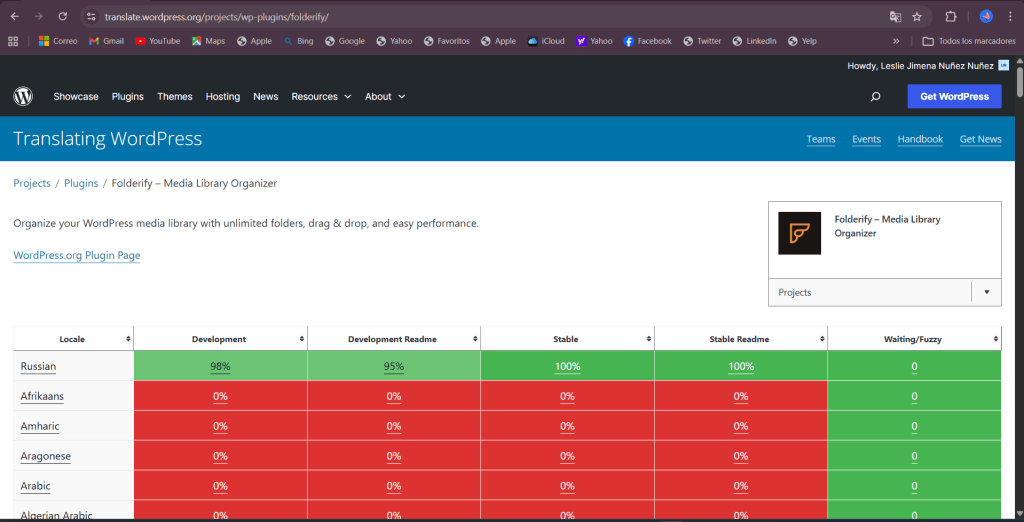Click the Get WordPress button
The width and height of the screenshot is (1024, 522).
coord(954,96)
